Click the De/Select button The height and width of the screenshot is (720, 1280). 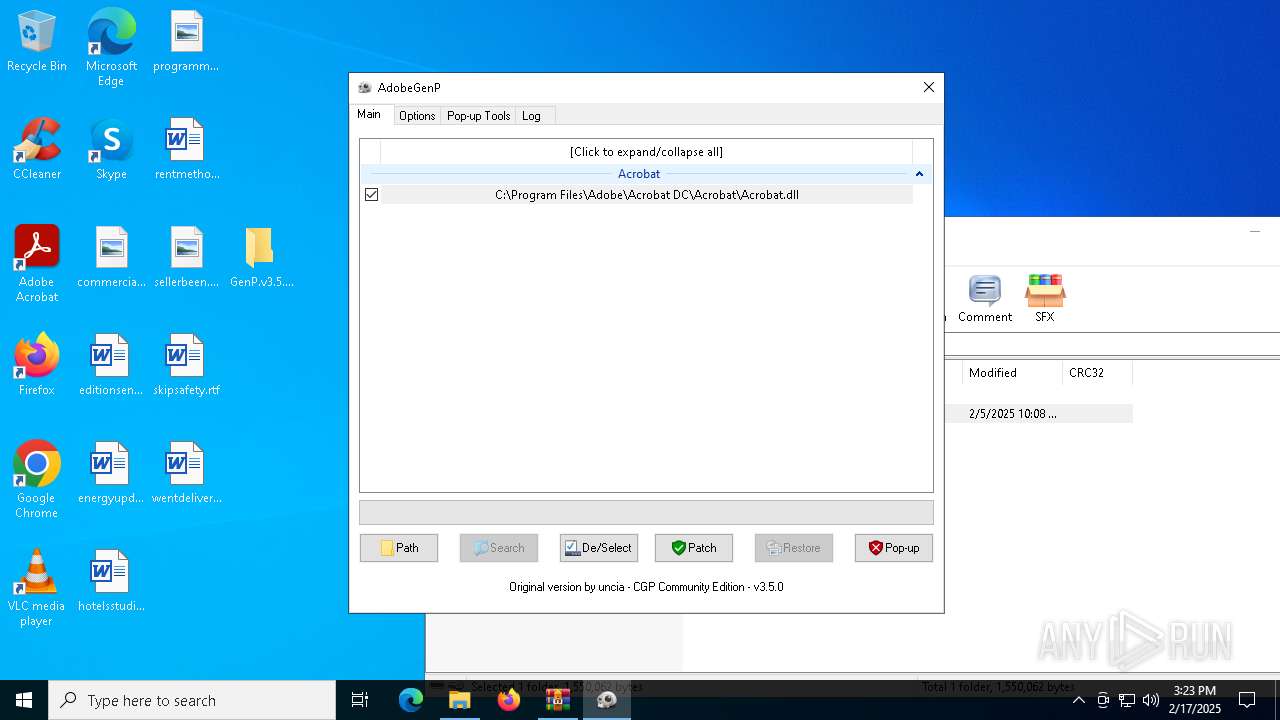[x=599, y=548]
